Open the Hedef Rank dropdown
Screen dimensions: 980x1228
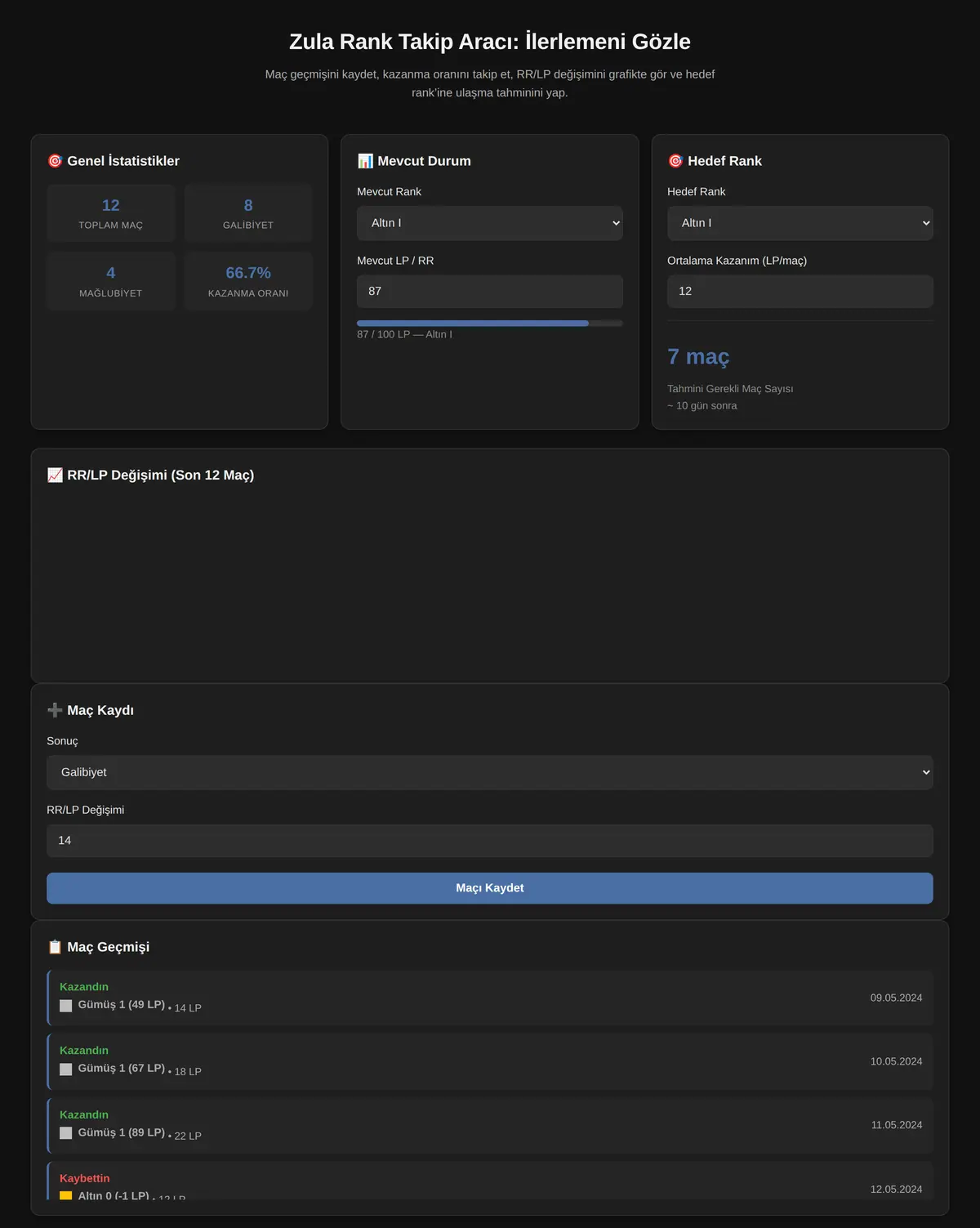pyautogui.click(x=800, y=223)
